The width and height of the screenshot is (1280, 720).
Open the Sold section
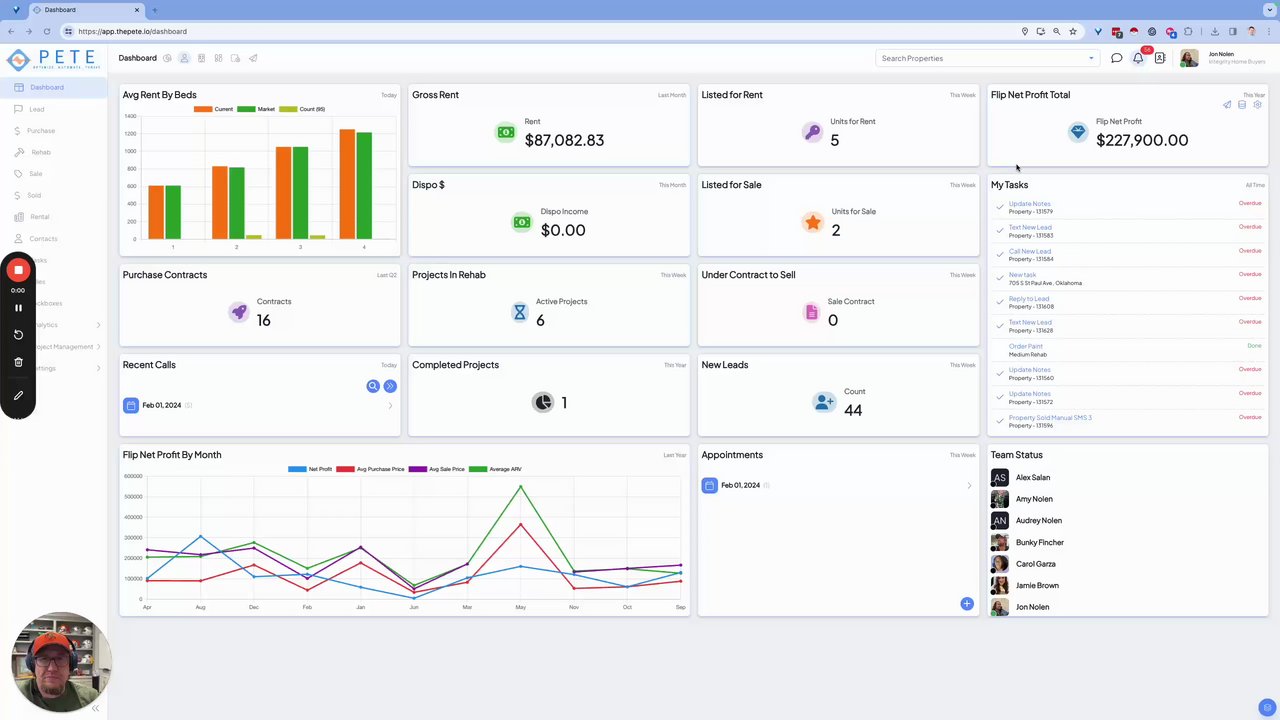(x=34, y=195)
